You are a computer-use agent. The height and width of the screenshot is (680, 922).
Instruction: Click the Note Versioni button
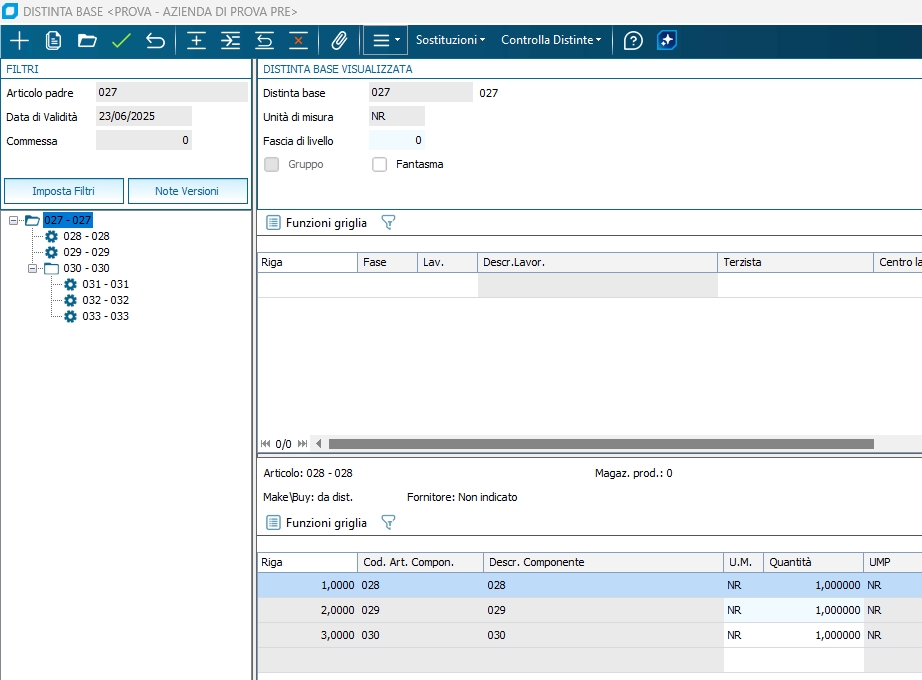(x=187, y=191)
